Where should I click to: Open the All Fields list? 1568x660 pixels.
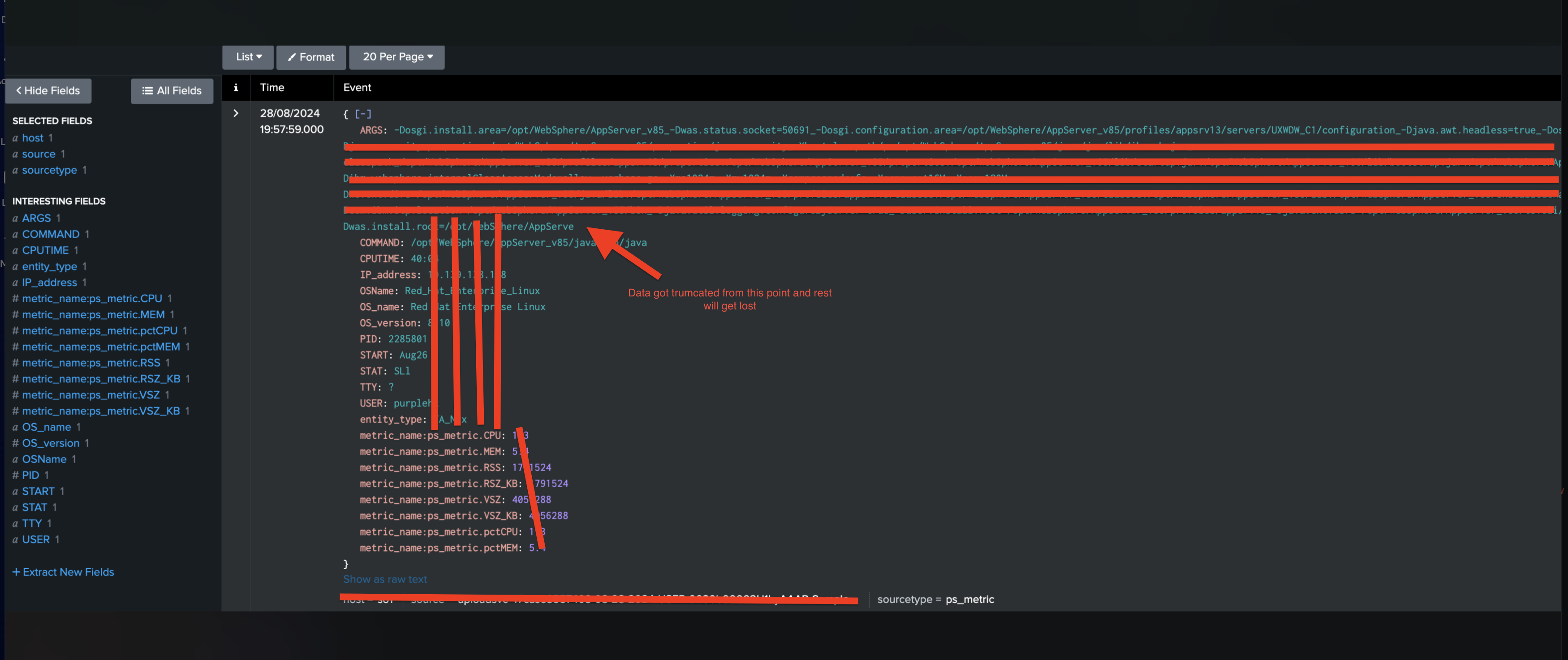coord(172,90)
